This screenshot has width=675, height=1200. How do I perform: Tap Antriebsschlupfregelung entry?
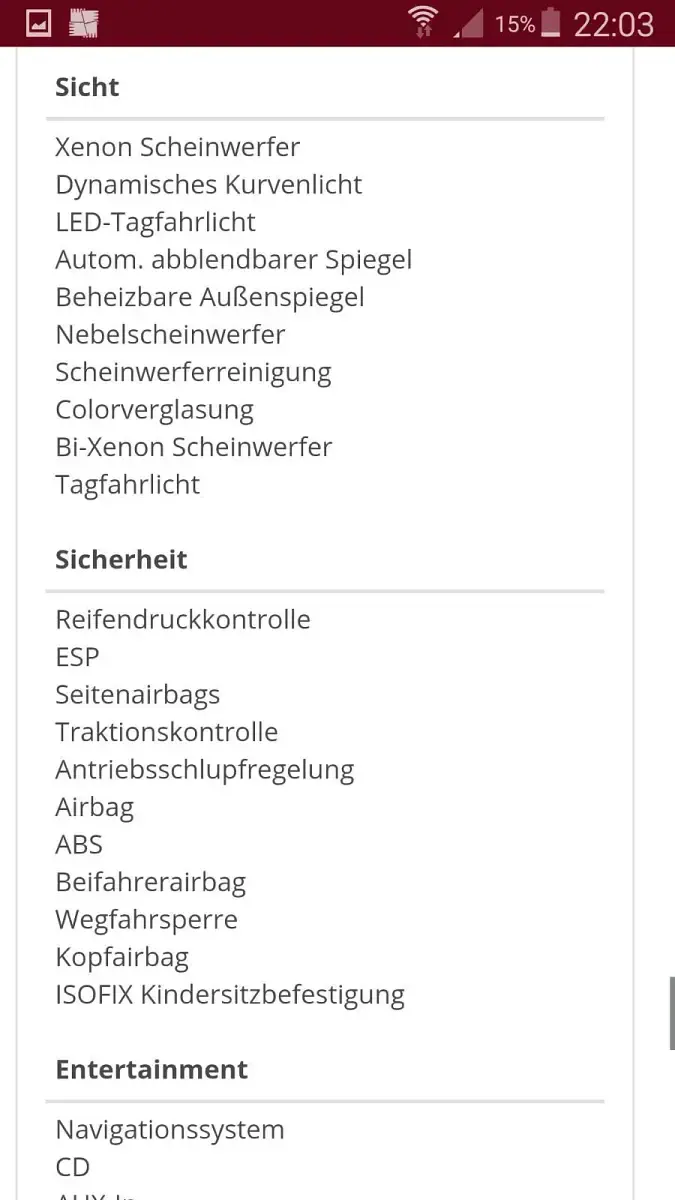[205, 770]
